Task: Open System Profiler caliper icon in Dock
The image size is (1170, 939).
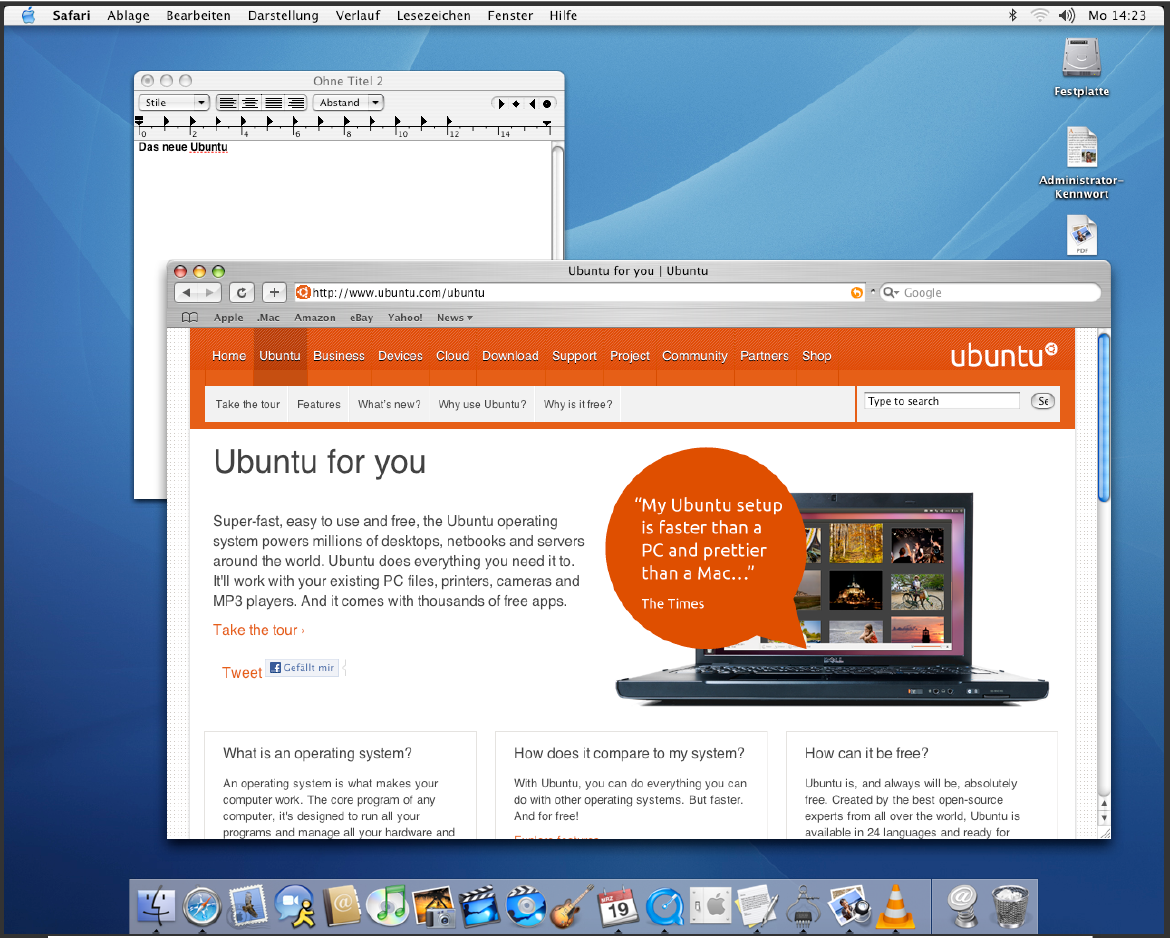Action: [x=803, y=906]
